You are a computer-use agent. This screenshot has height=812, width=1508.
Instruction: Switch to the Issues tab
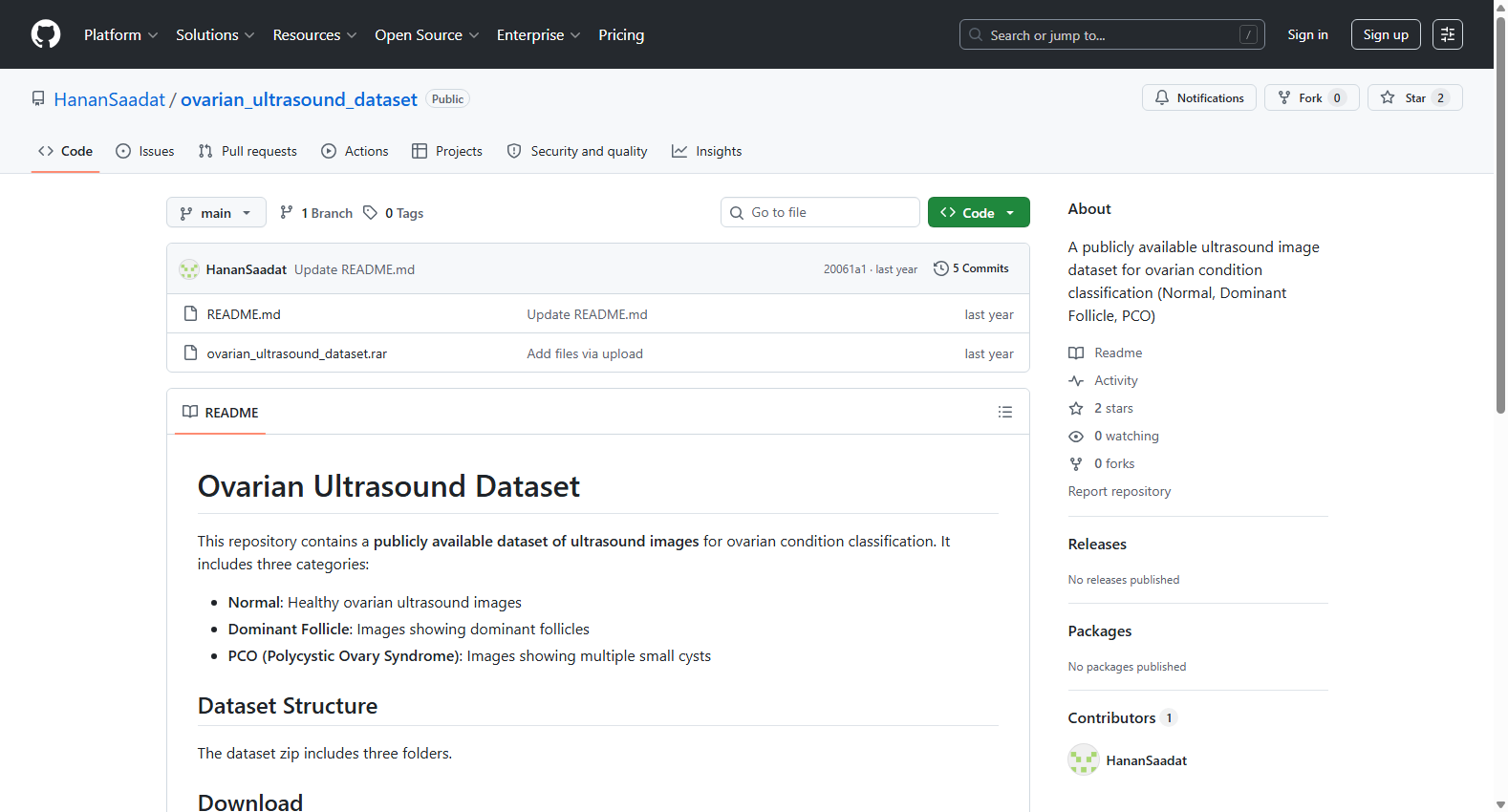(x=145, y=151)
